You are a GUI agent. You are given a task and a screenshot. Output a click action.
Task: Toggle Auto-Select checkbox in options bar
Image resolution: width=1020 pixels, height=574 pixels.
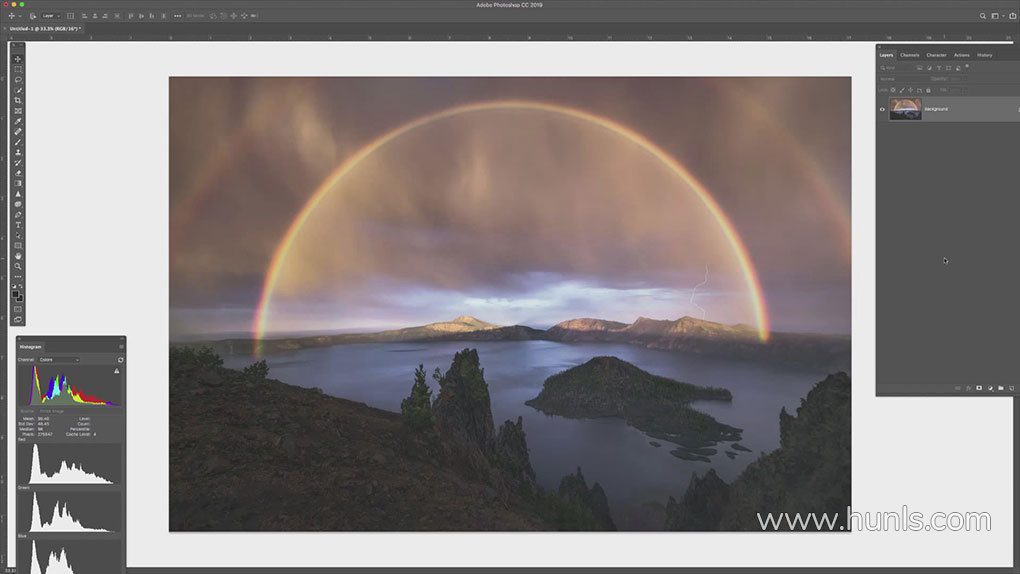coord(33,16)
